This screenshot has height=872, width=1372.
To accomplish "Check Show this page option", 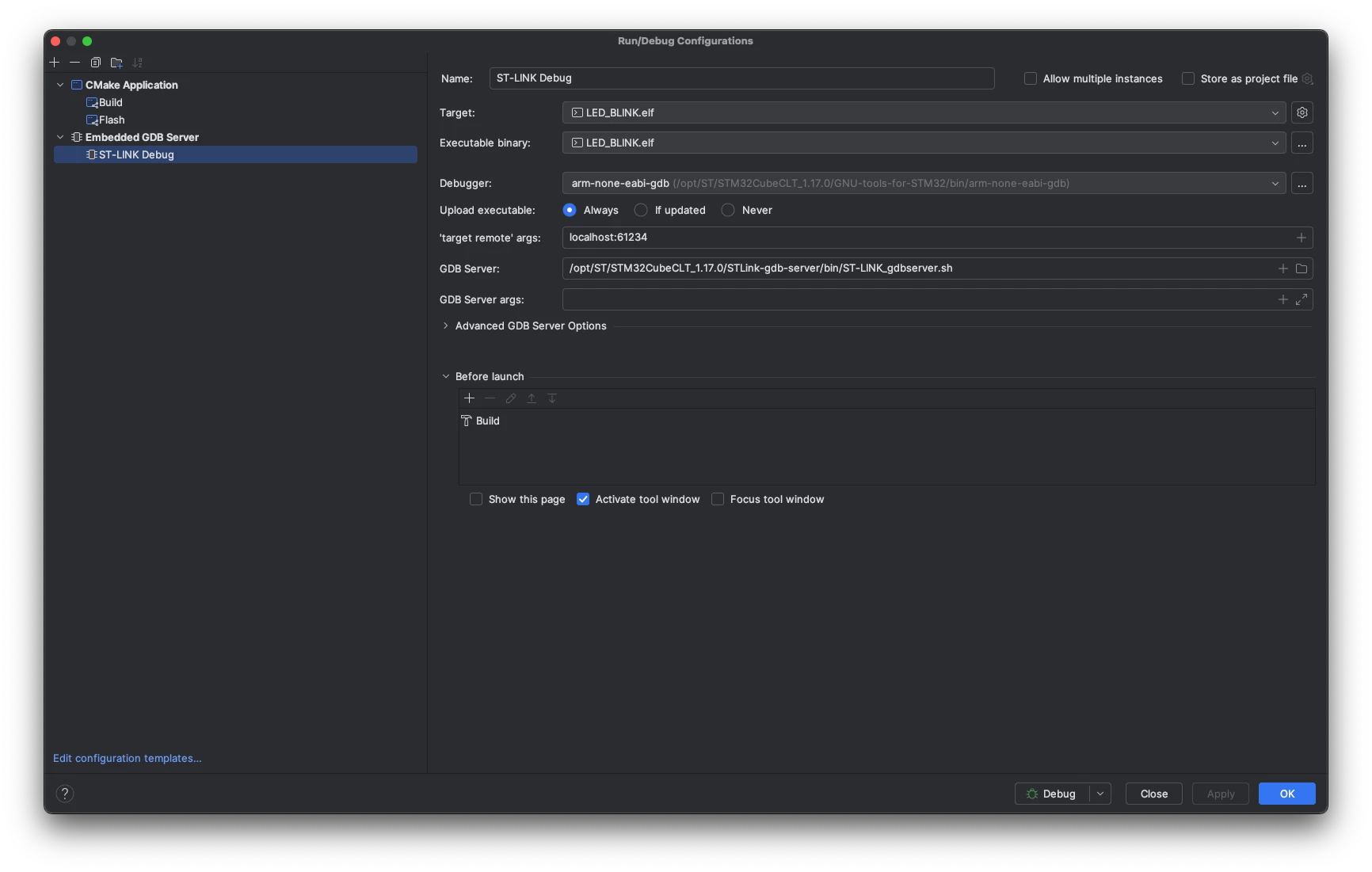I will coord(476,499).
